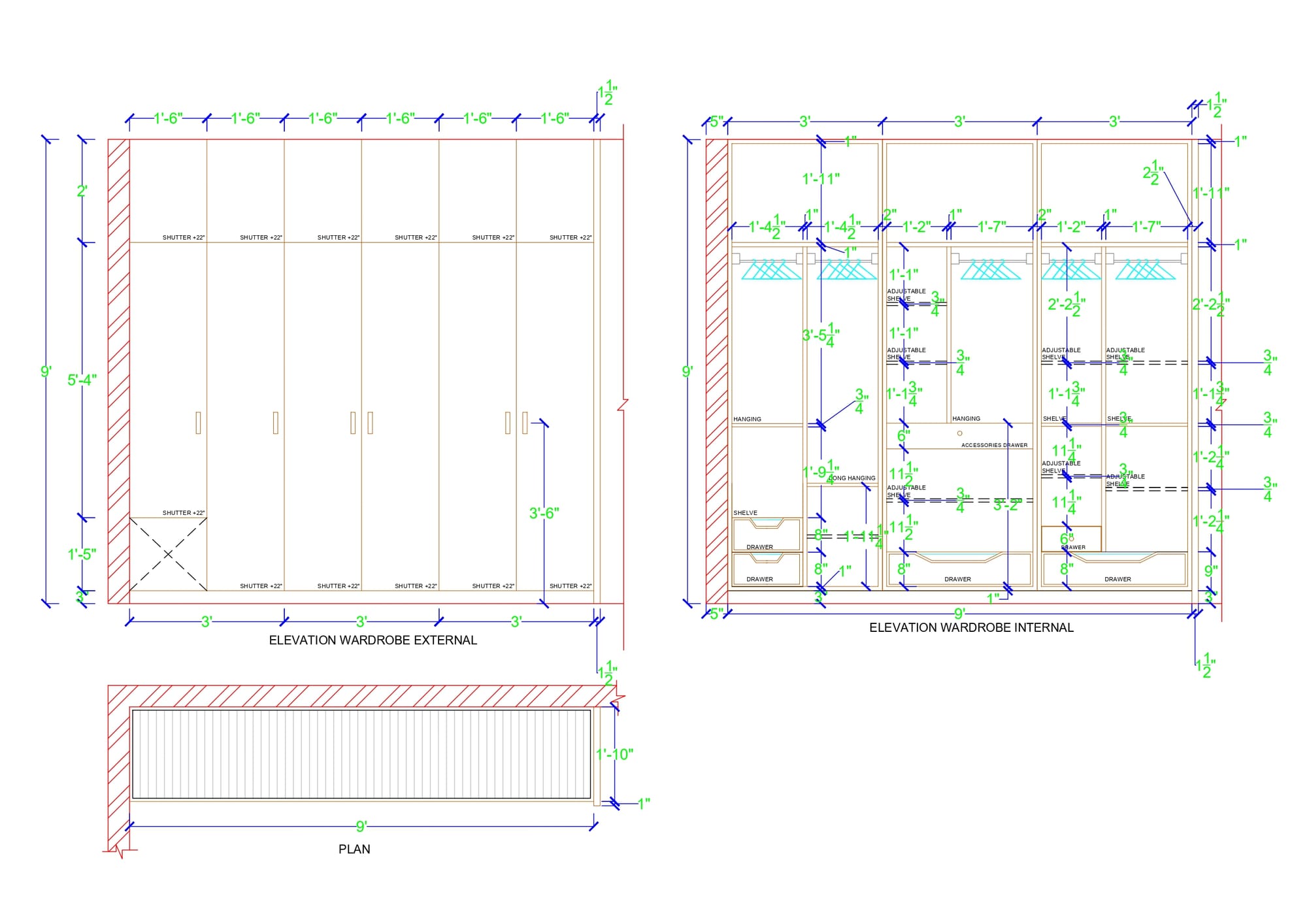Viewport: 1307px width, 924px height.
Task: Click the HANGING label in left compartment
Action: tap(747, 420)
